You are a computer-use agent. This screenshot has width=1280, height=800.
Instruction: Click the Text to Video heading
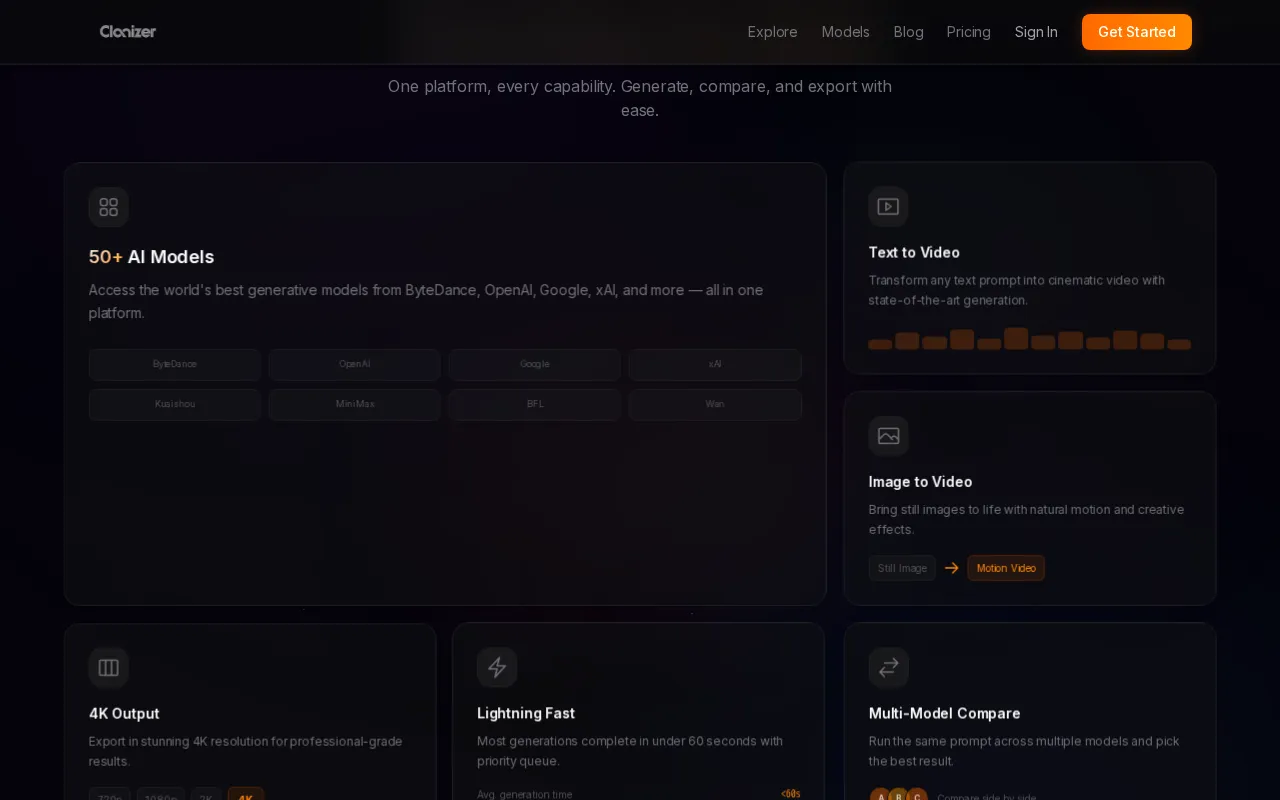point(914,252)
